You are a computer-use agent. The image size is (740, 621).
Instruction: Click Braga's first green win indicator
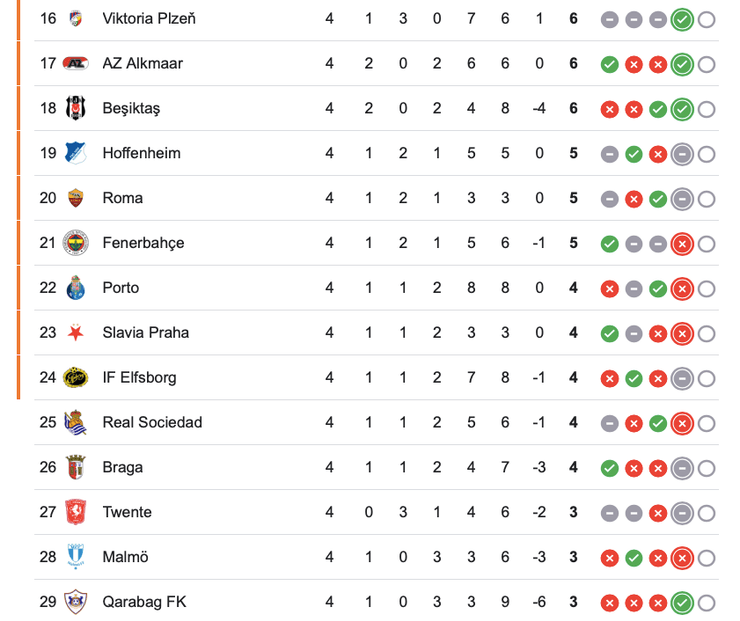pos(609,467)
